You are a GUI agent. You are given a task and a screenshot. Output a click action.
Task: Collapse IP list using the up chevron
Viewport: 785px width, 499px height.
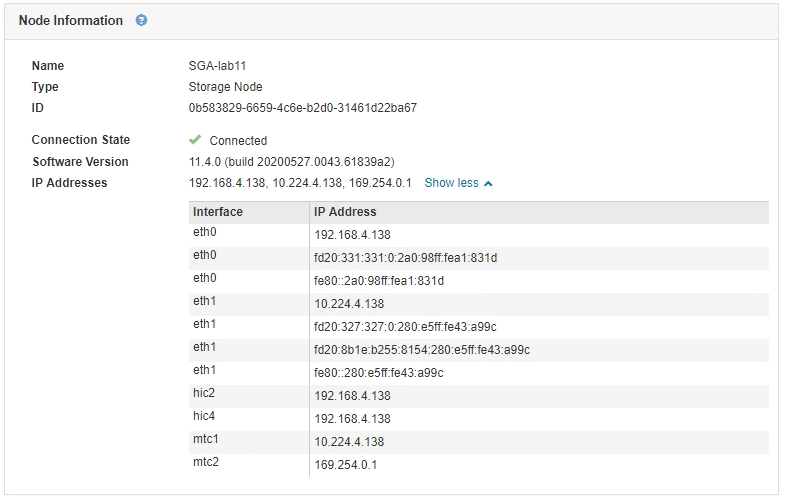(488, 184)
